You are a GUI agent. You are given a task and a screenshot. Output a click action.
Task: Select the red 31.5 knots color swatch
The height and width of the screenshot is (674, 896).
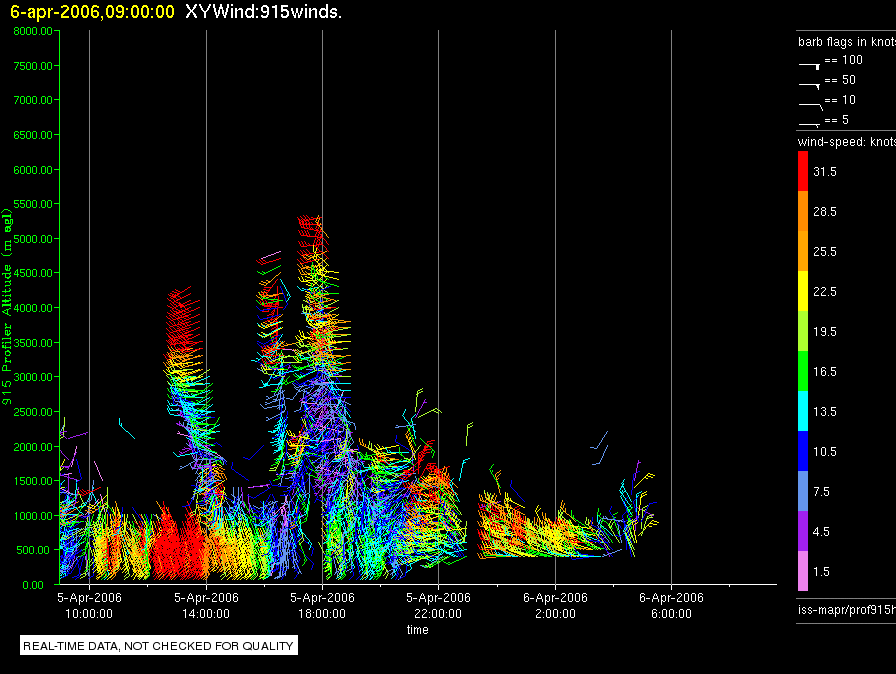coord(802,172)
